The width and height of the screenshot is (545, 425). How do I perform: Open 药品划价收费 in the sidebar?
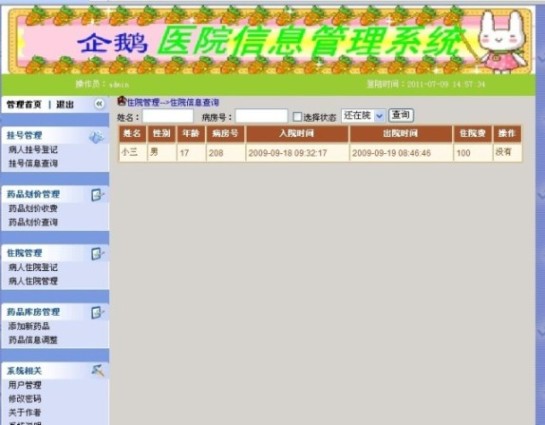point(33,208)
